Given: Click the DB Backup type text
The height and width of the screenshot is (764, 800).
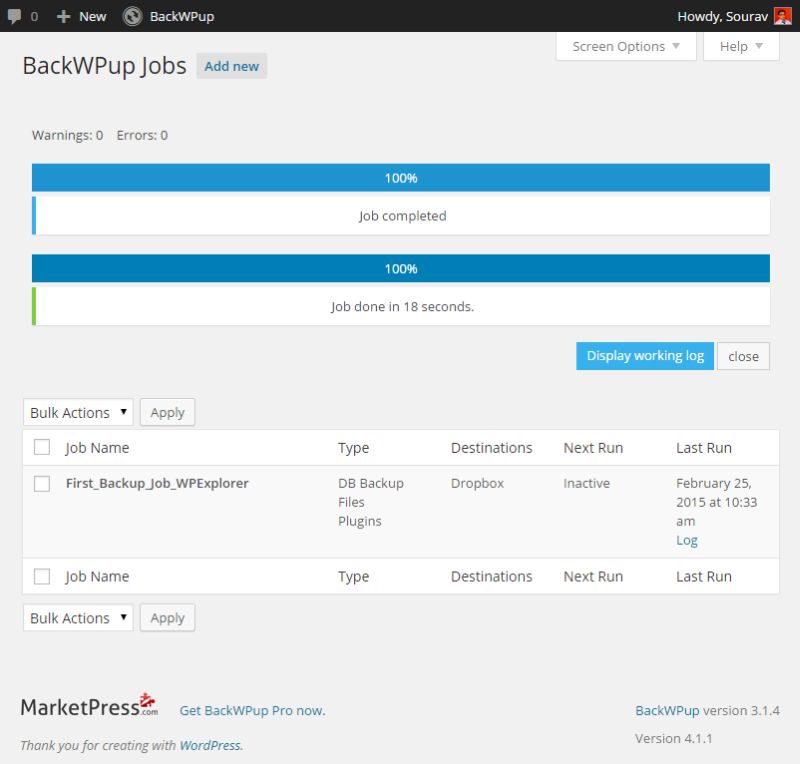Looking at the screenshot, I should pos(371,483).
